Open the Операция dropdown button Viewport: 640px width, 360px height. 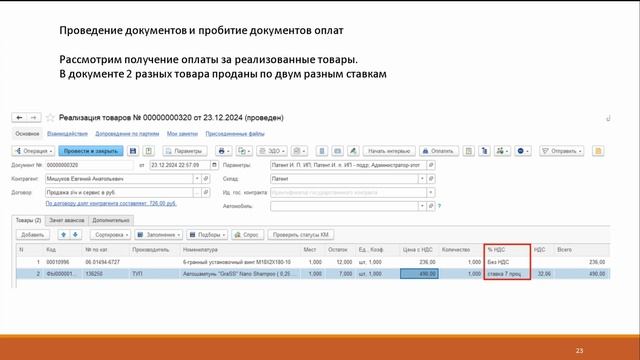(x=33, y=151)
